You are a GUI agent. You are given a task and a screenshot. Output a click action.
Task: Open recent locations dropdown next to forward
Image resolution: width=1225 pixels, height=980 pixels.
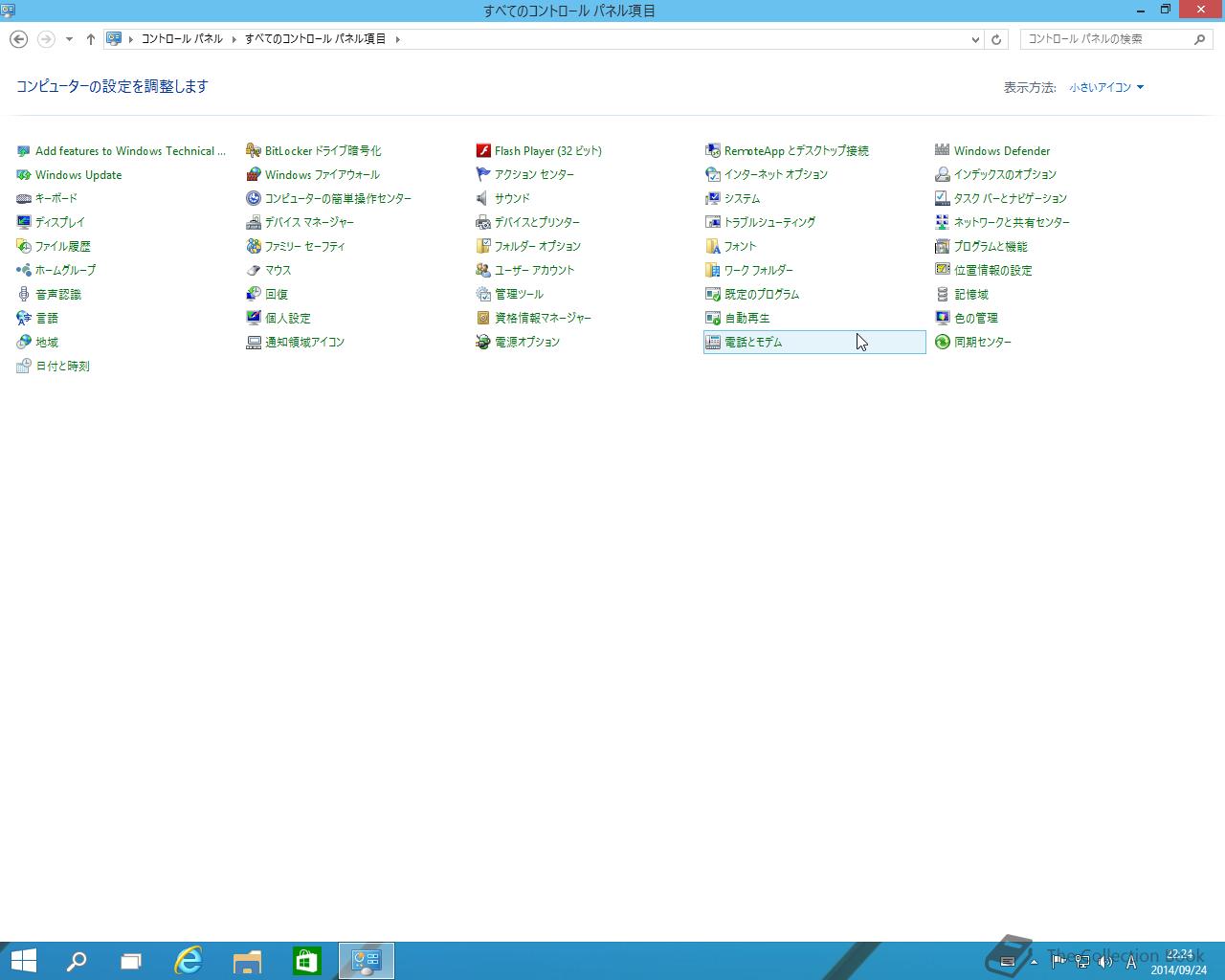click(69, 39)
